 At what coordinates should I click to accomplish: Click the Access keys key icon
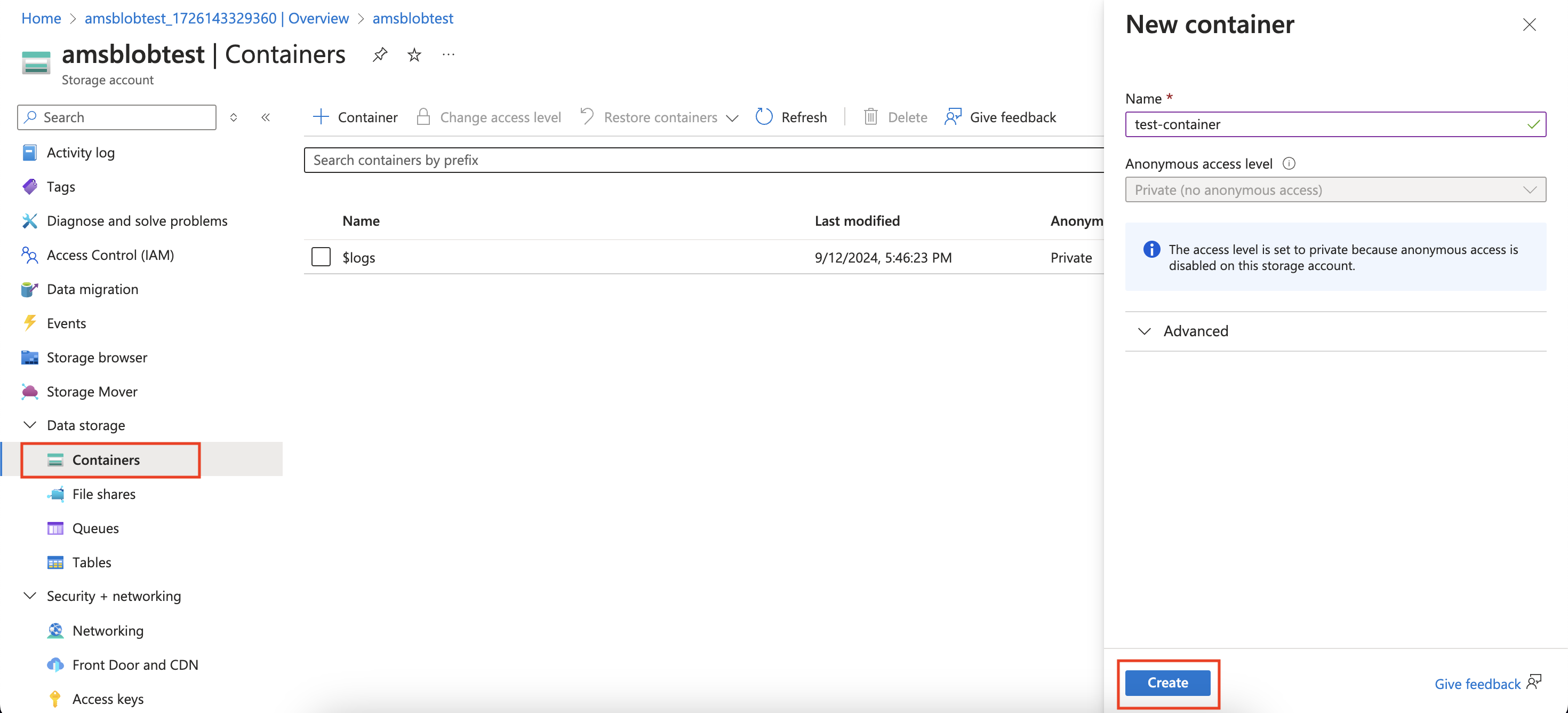[55, 699]
